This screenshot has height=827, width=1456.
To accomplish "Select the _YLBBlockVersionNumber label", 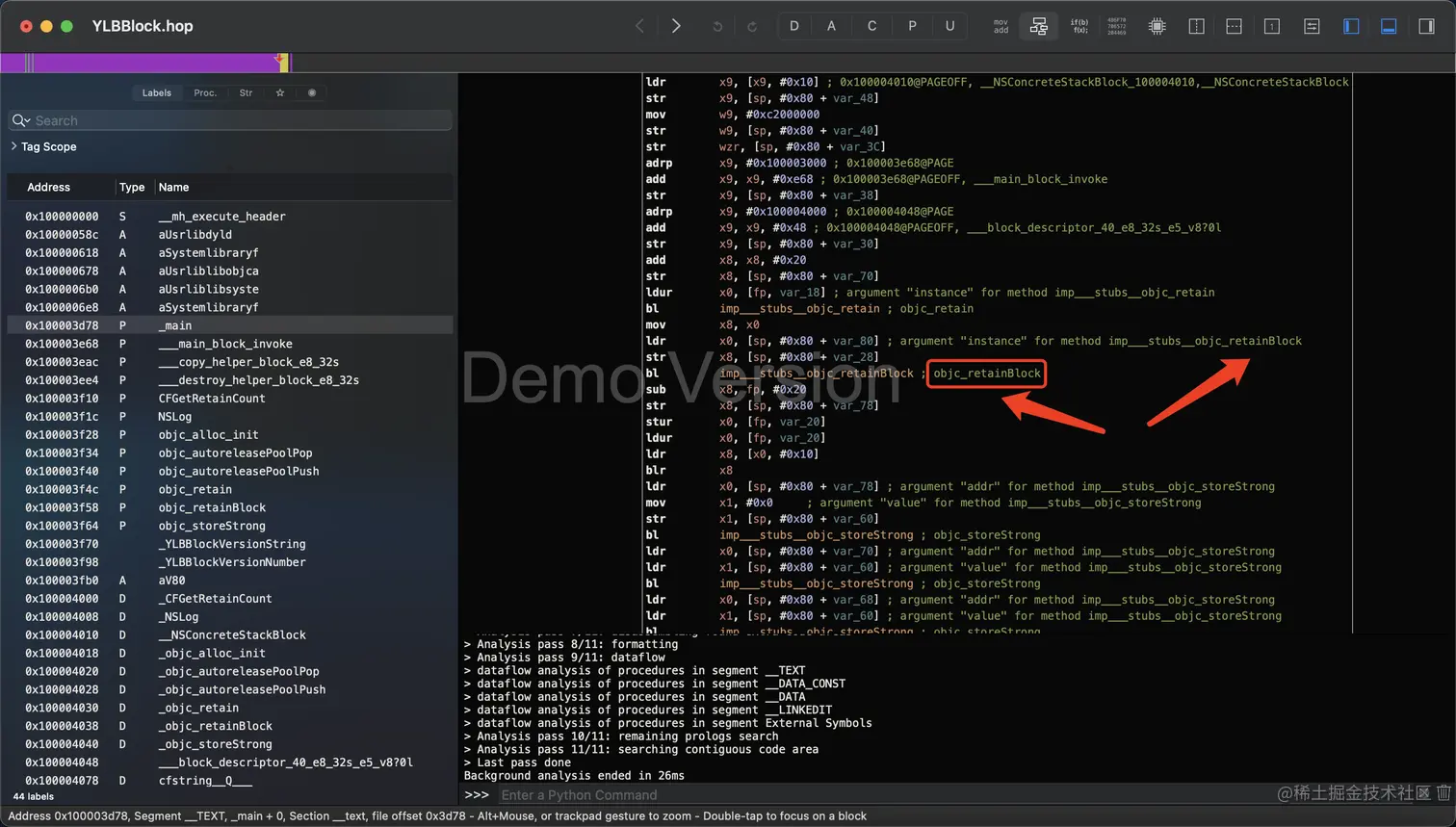I will click(x=230, y=562).
